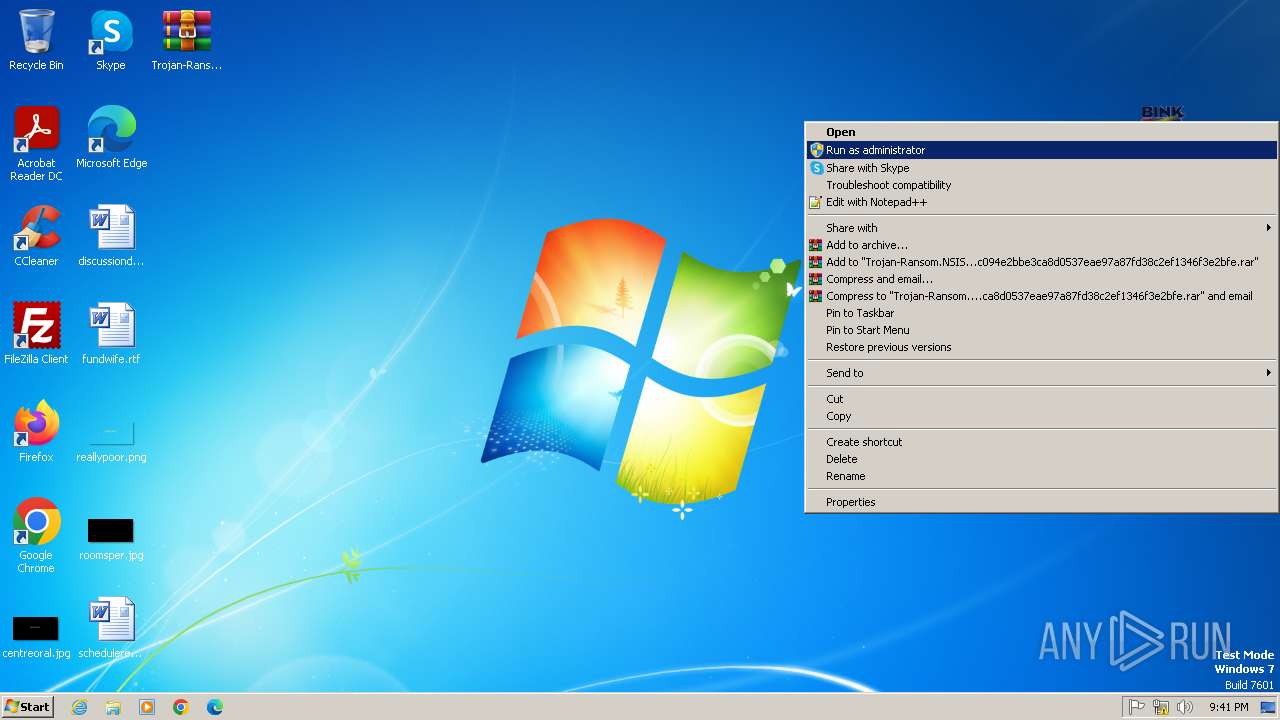Choose Cut in the context menu
The height and width of the screenshot is (720, 1280).
pyautogui.click(x=1041, y=399)
